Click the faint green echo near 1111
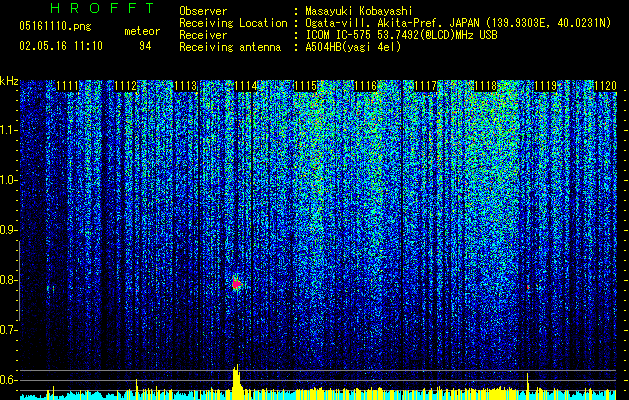 [x=51, y=288]
